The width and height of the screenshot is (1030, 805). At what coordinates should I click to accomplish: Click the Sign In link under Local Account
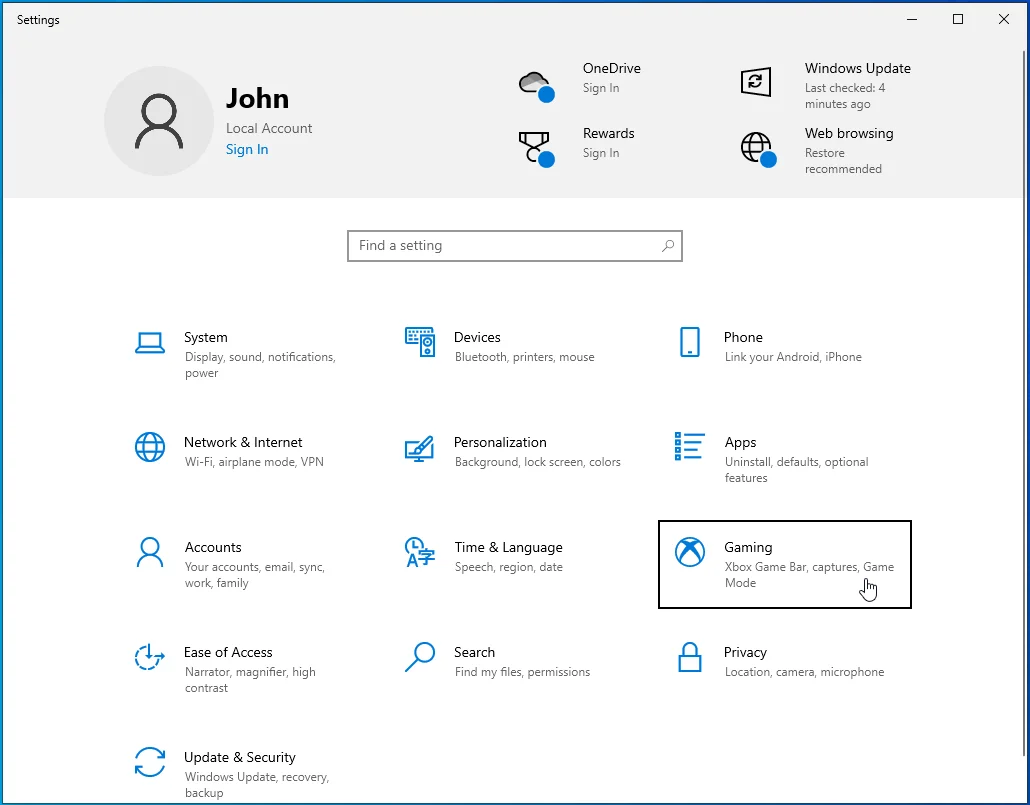click(247, 149)
